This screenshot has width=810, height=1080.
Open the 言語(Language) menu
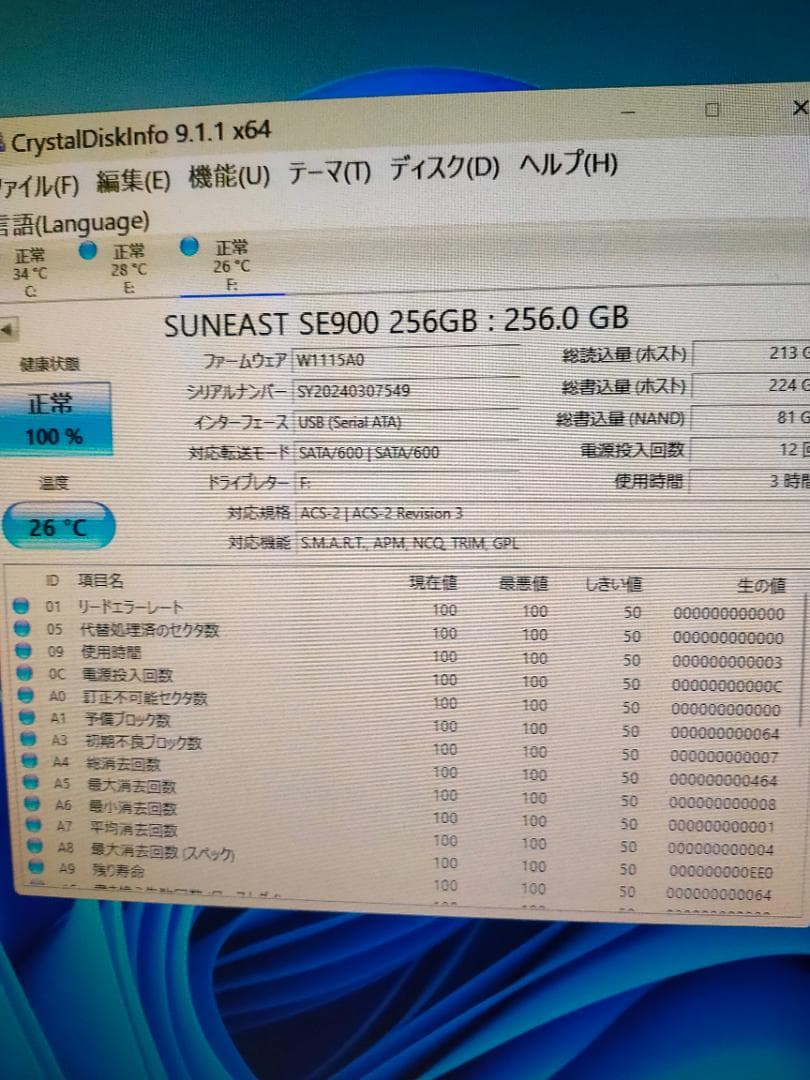(x=75, y=222)
